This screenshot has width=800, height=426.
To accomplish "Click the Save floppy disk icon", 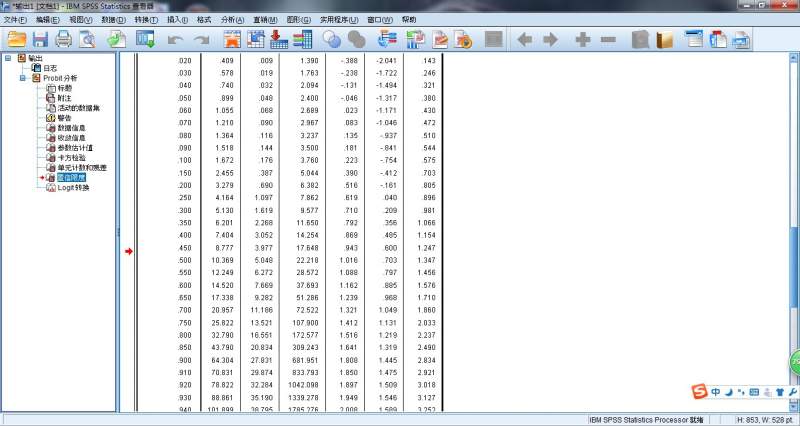I will point(40,39).
